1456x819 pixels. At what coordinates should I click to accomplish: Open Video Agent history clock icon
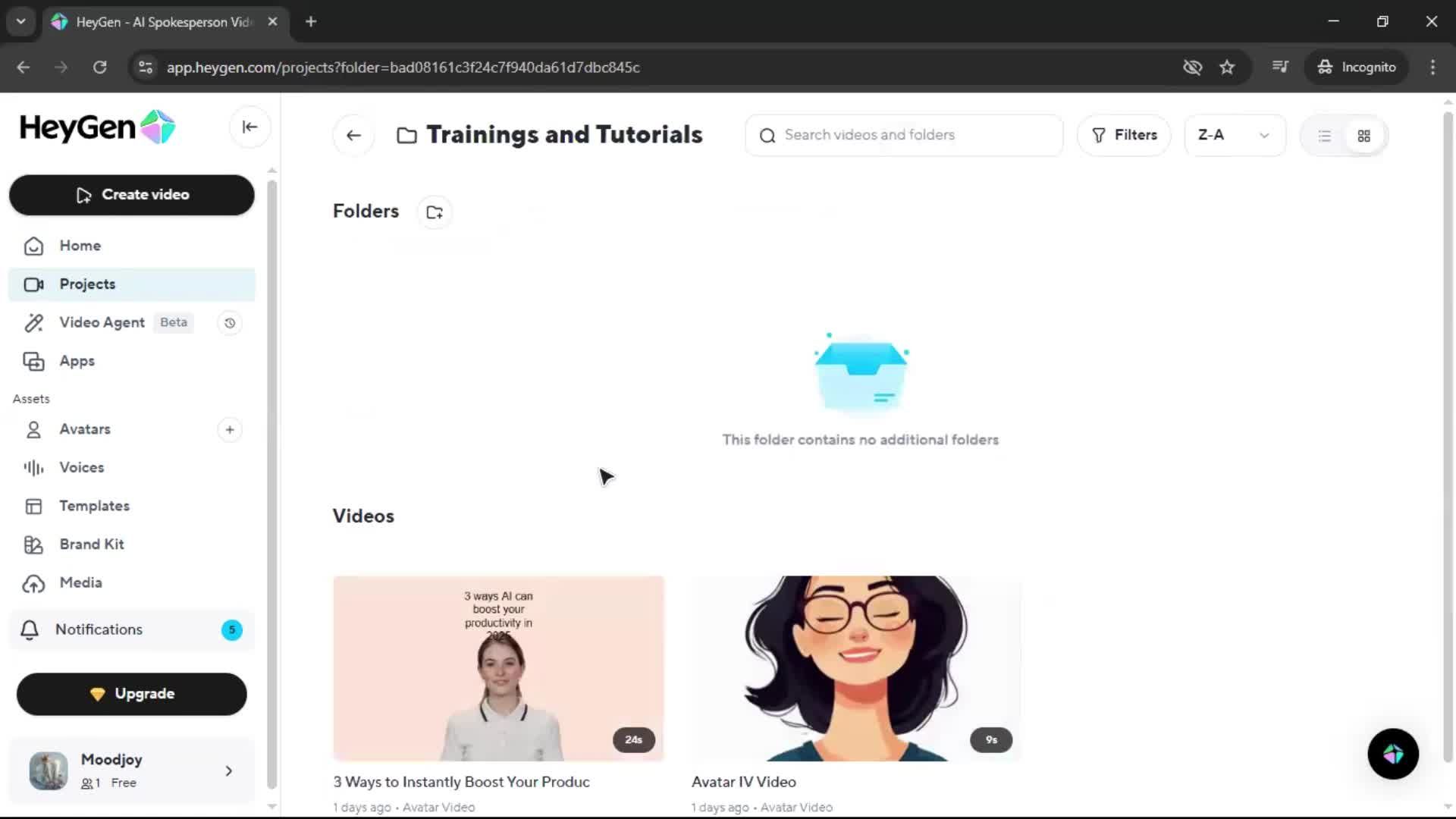pyautogui.click(x=230, y=323)
